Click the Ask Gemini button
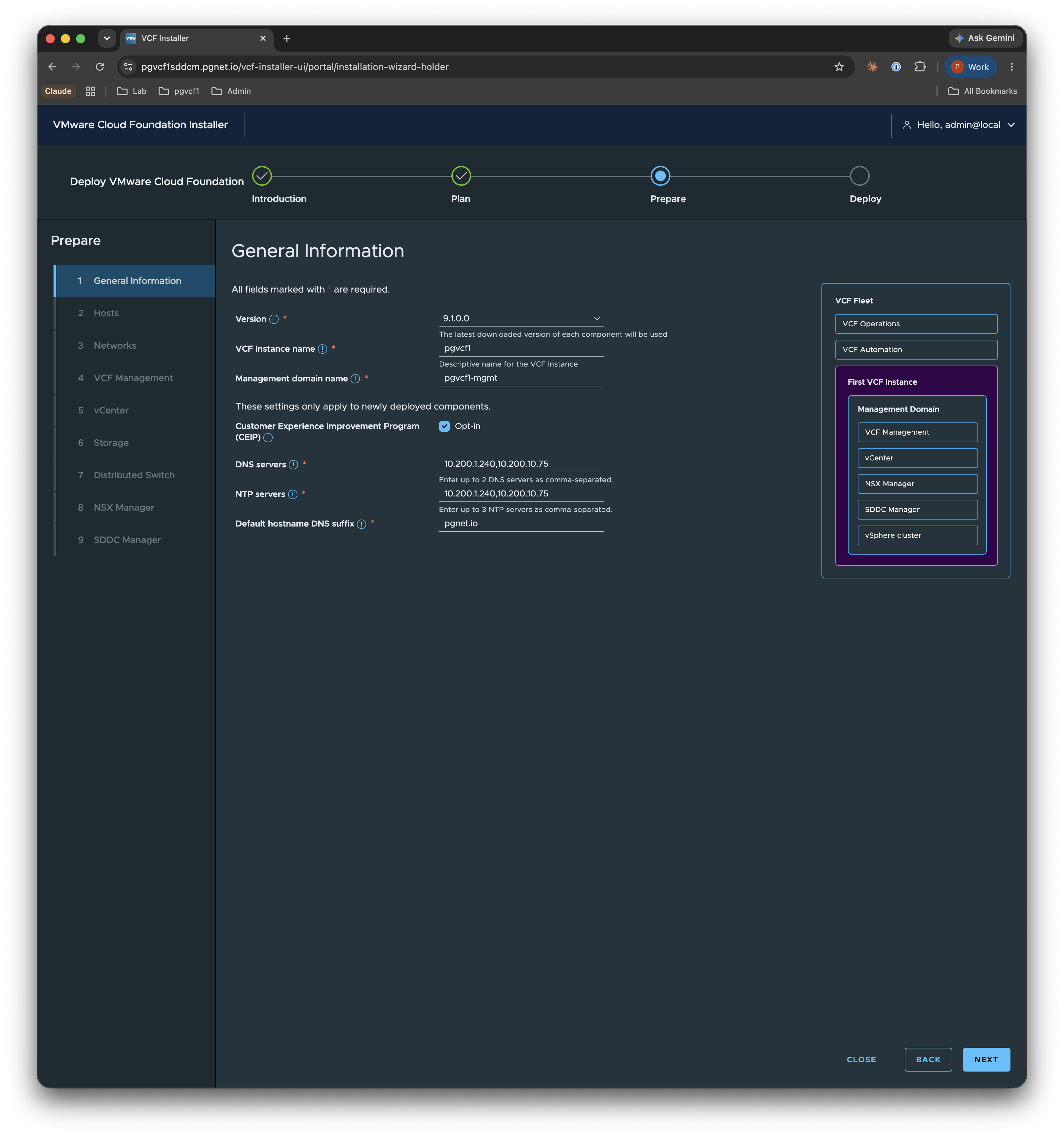The width and height of the screenshot is (1064, 1137). [x=985, y=38]
